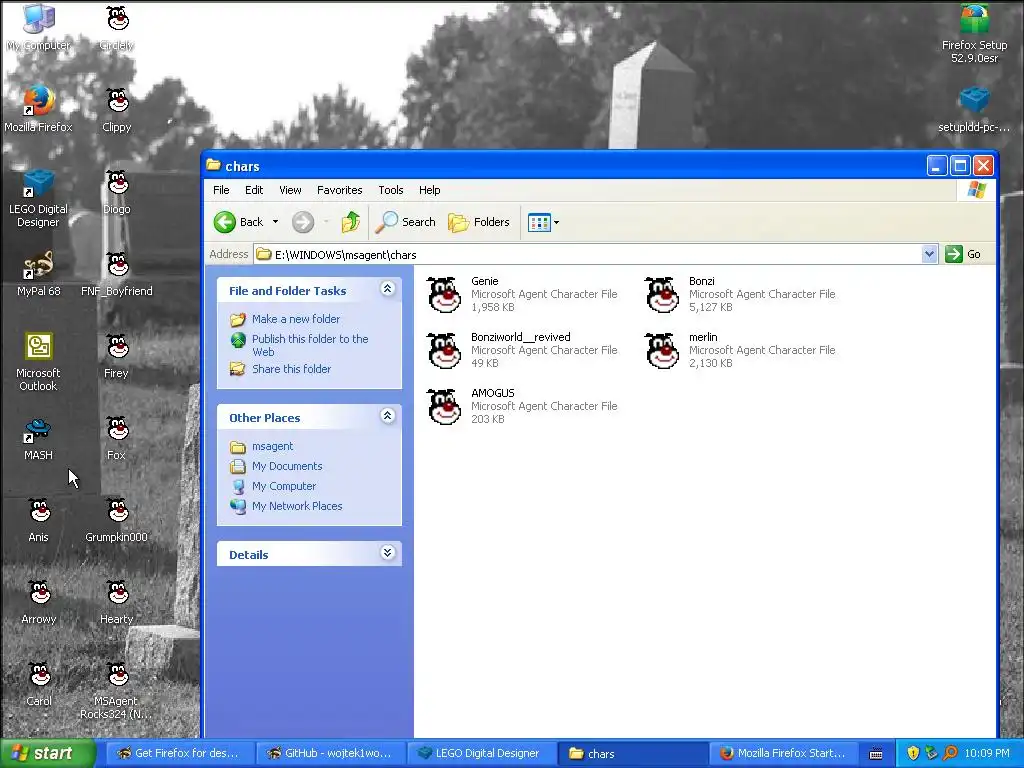The height and width of the screenshot is (768, 1024).
Task: Open the View menu
Action: pos(290,190)
